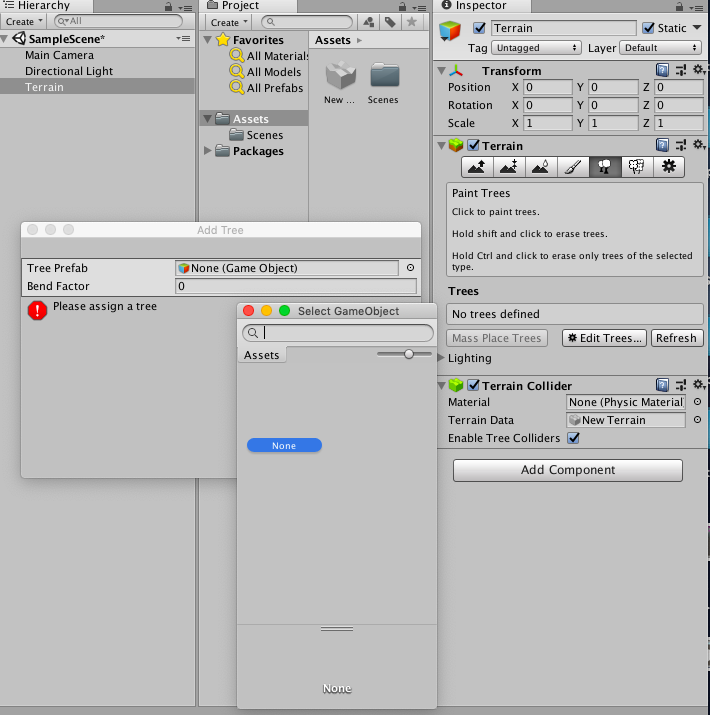This screenshot has width=710, height=715.
Task: Open Transform preset selector icon
Action: tap(681, 70)
